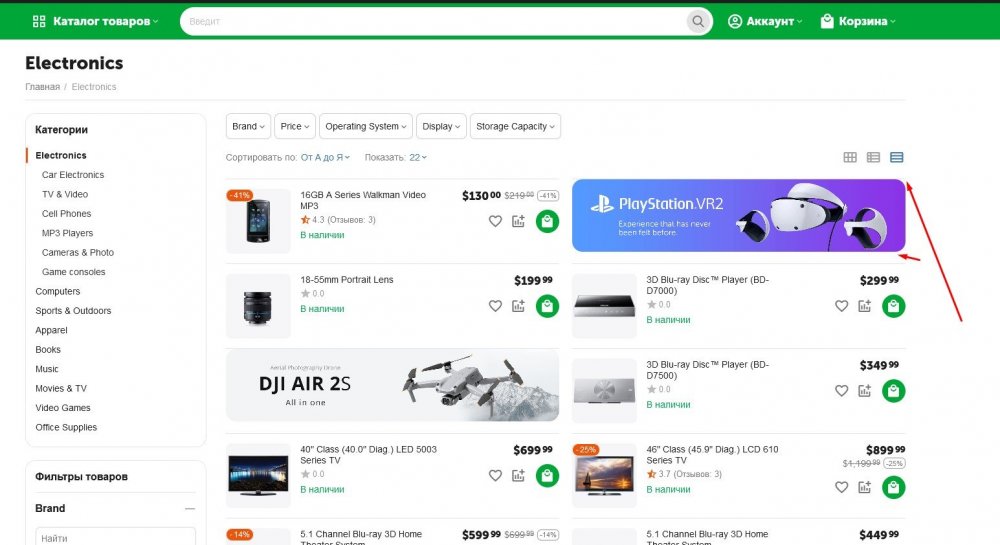Add 16GB Walkman to wishlist
The width and height of the screenshot is (1000, 545).
point(495,221)
